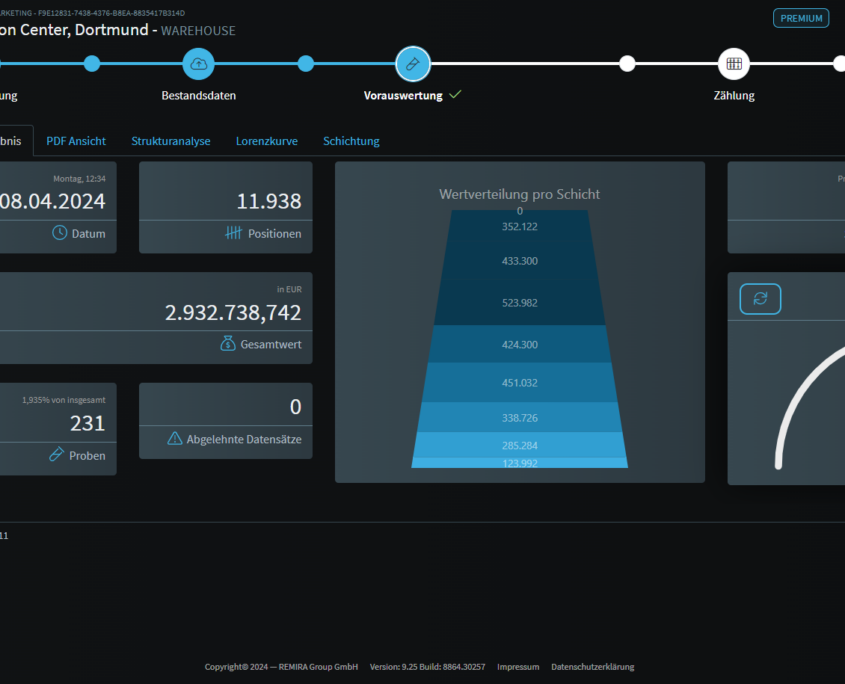
Task: Click the completed dot after Bestandsdaten
Action: coord(305,63)
